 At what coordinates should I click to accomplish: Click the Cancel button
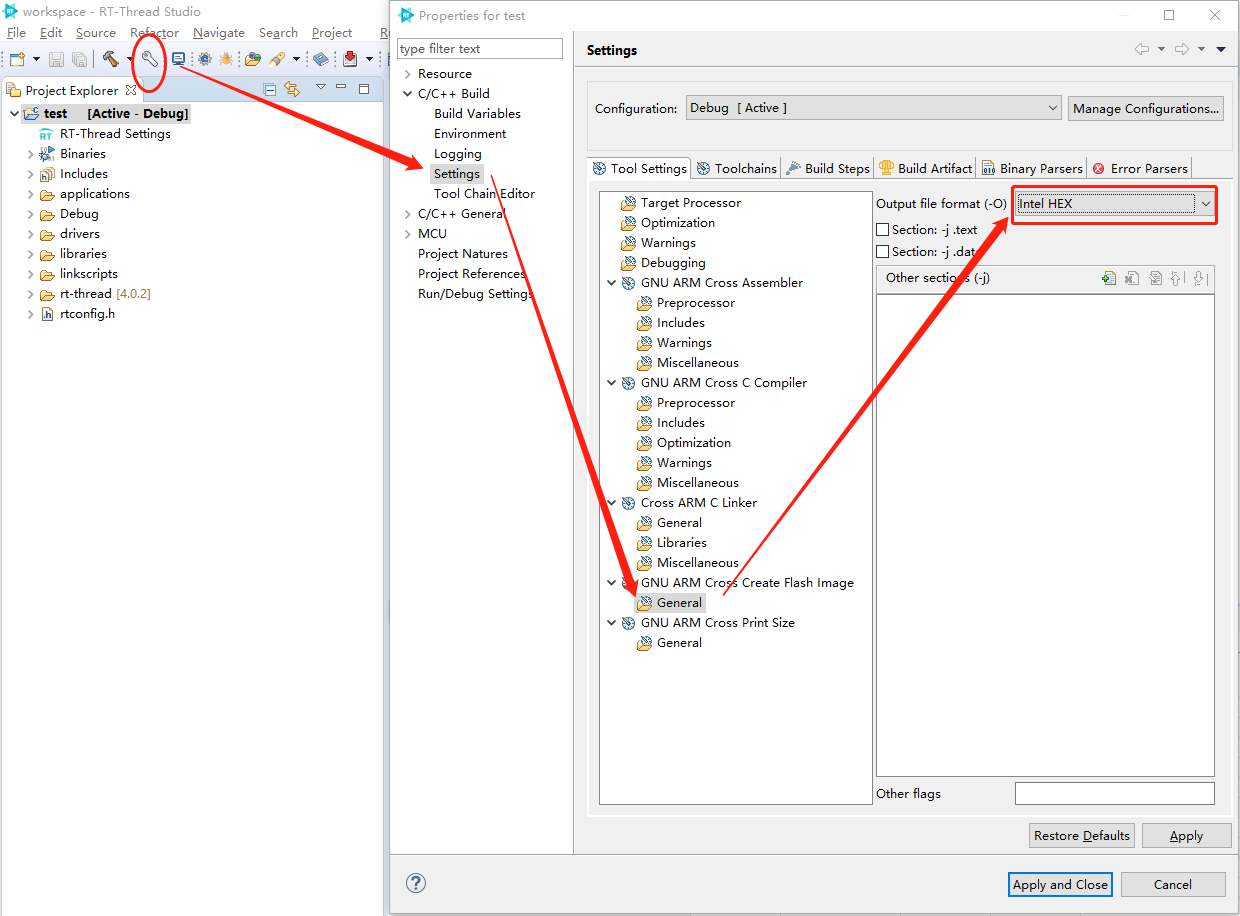tap(1173, 884)
